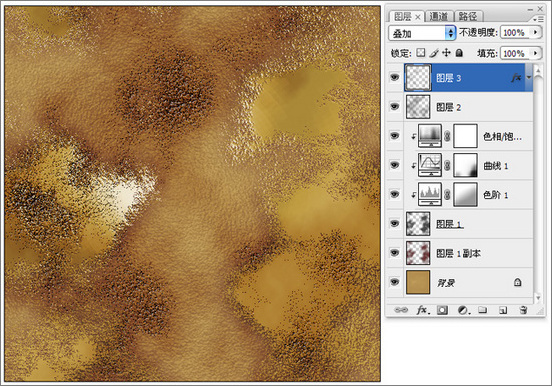Delete layer using trash icon
This screenshot has width=552, height=386.
[523, 310]
